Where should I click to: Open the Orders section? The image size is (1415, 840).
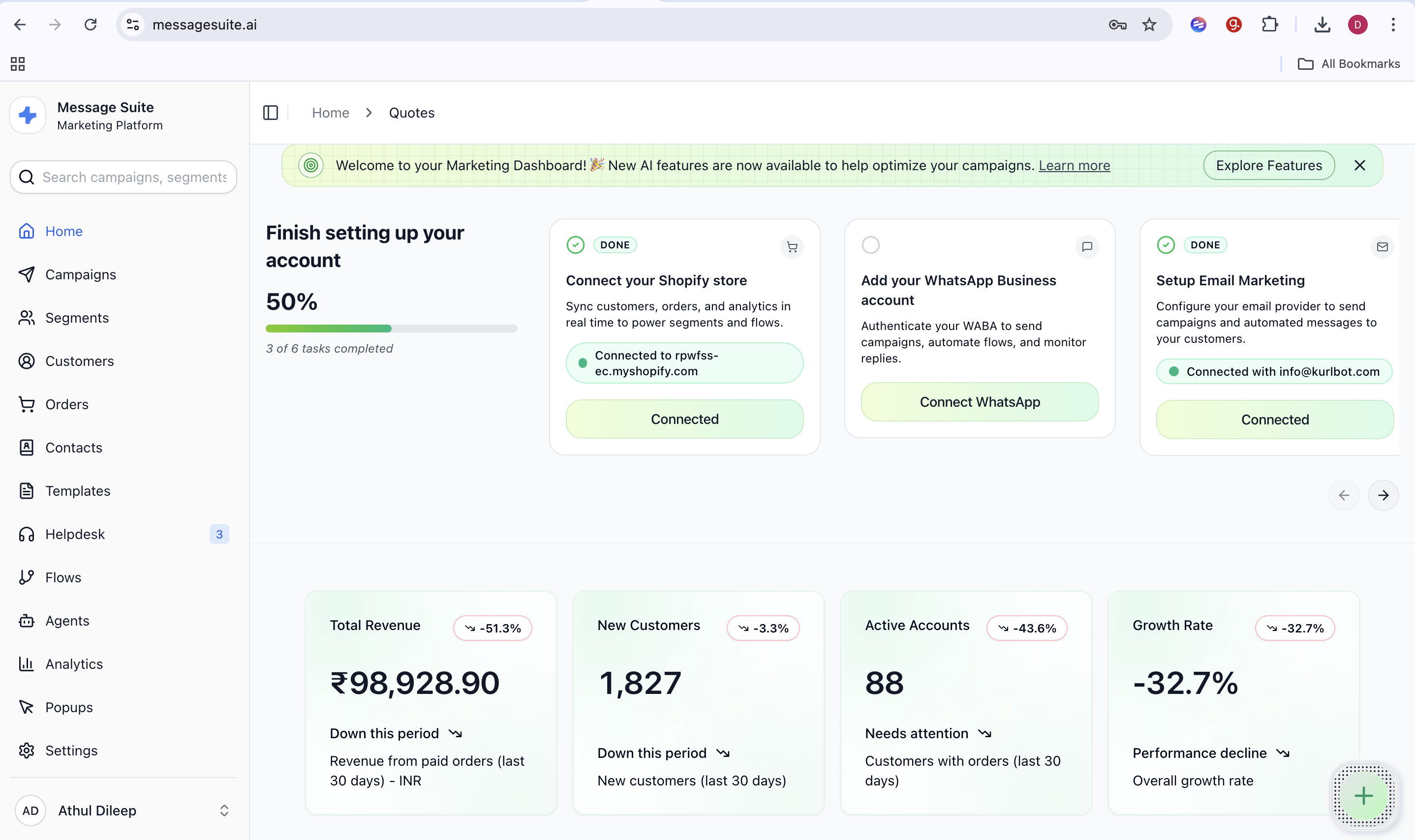(67, 404)
